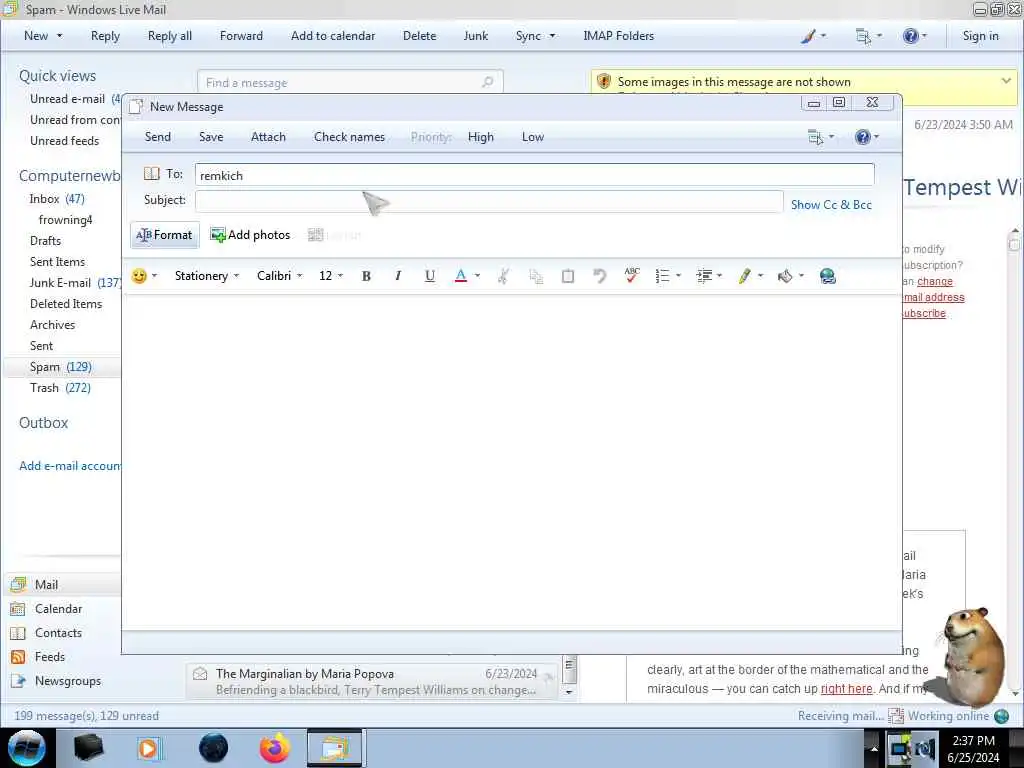
Task: Click Attach in the New Message toolbar
Action: [x=268, y=136]
